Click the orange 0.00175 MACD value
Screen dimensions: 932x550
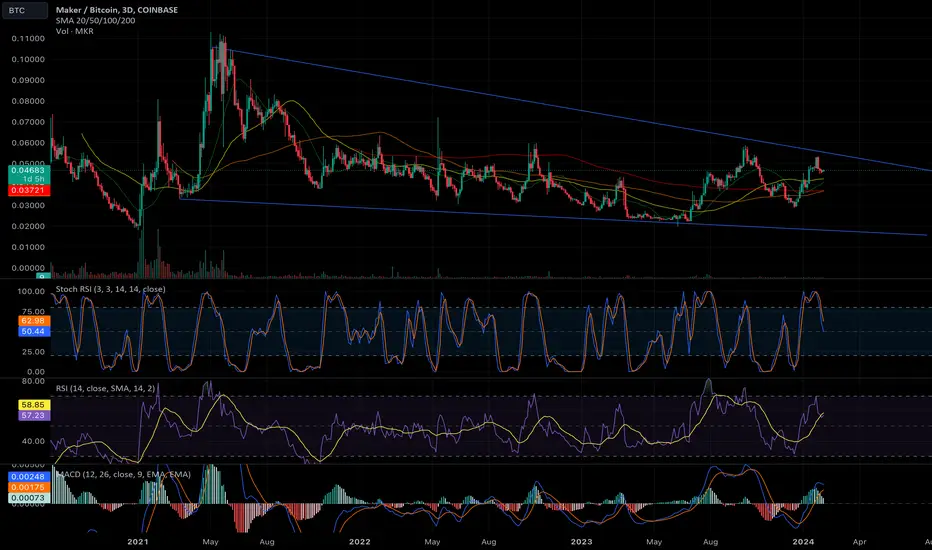coord(28,488)
